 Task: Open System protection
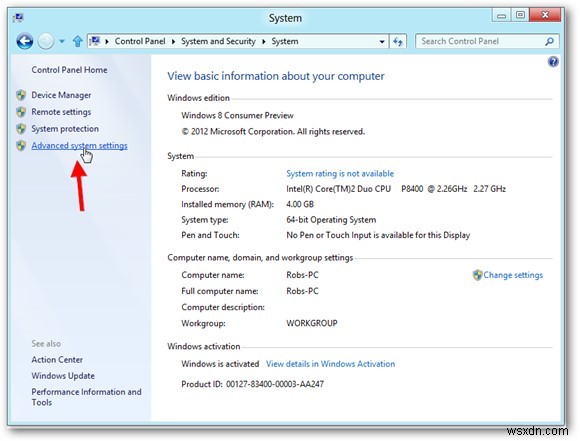(65, 129)
